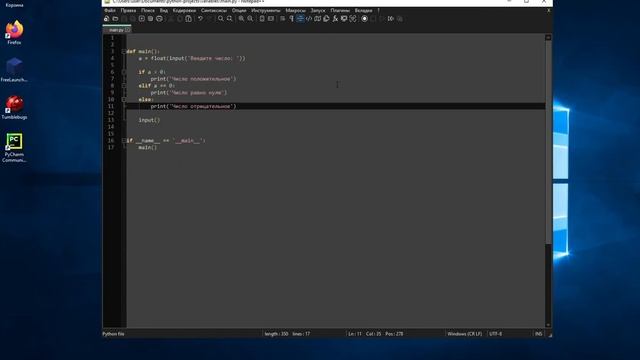Zoom out using the toolbar icon
Image resolution: width=640 pixels, height=360 pixels.
pyautogui.click(x=250, y=19)
